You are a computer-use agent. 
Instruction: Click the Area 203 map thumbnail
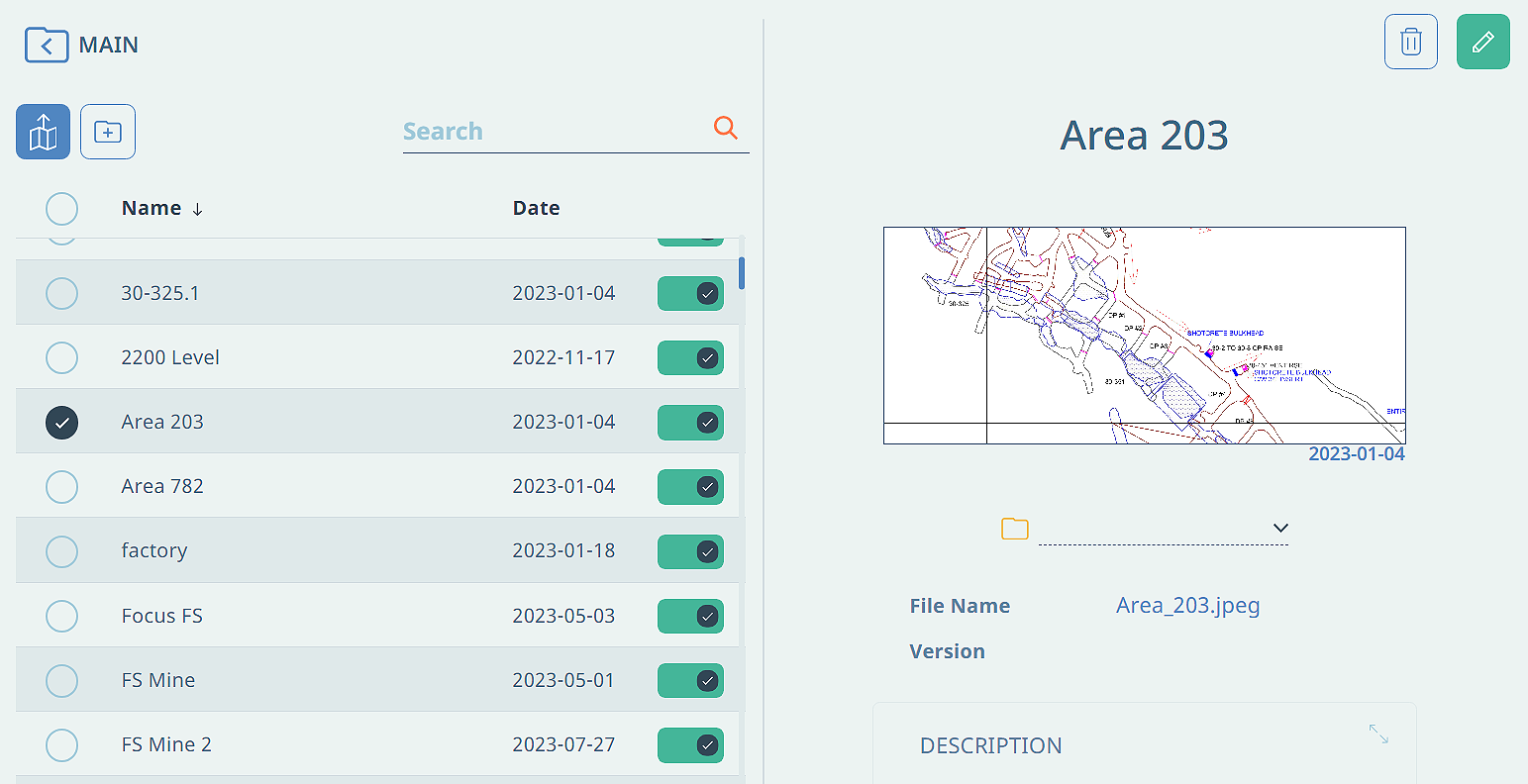pos(1145,336)
